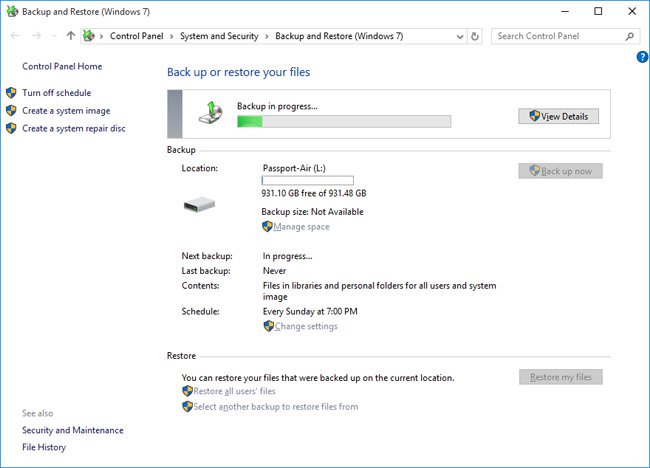Open Create a system image link
The width and height of the screenshot is (650, 468).
[x=66, y=111]
